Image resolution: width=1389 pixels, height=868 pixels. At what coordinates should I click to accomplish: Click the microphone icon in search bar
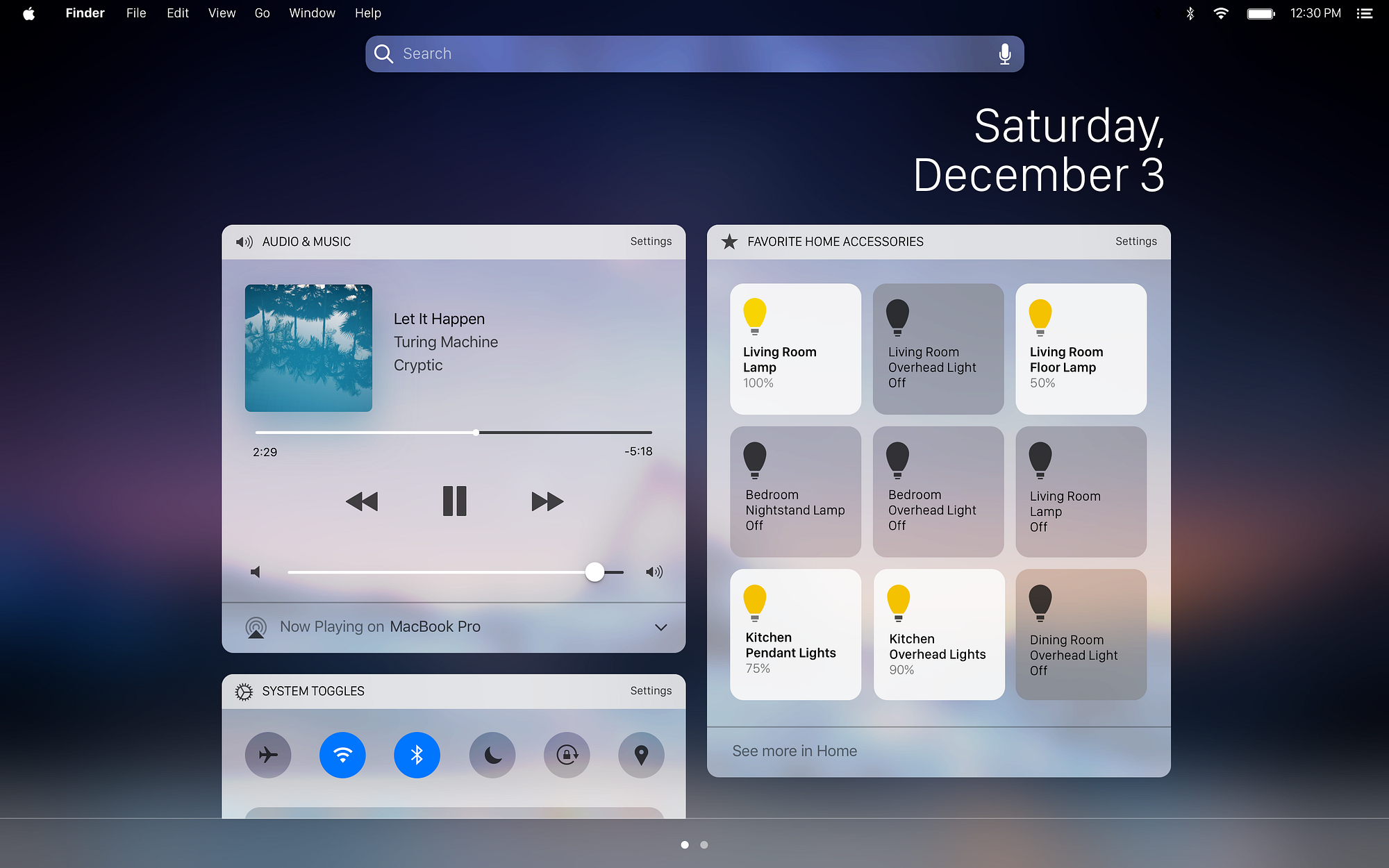pyautogui.click(x=1004, y=54)
